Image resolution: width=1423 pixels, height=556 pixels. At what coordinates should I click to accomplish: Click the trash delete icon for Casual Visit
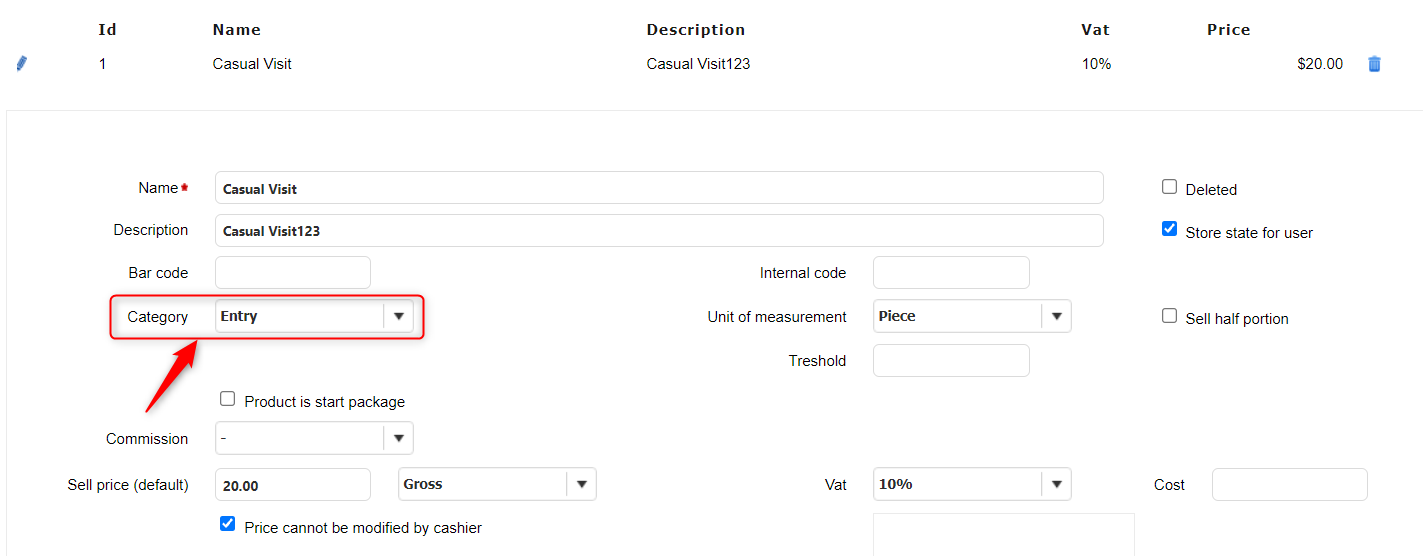click(x=1374, y=64)
